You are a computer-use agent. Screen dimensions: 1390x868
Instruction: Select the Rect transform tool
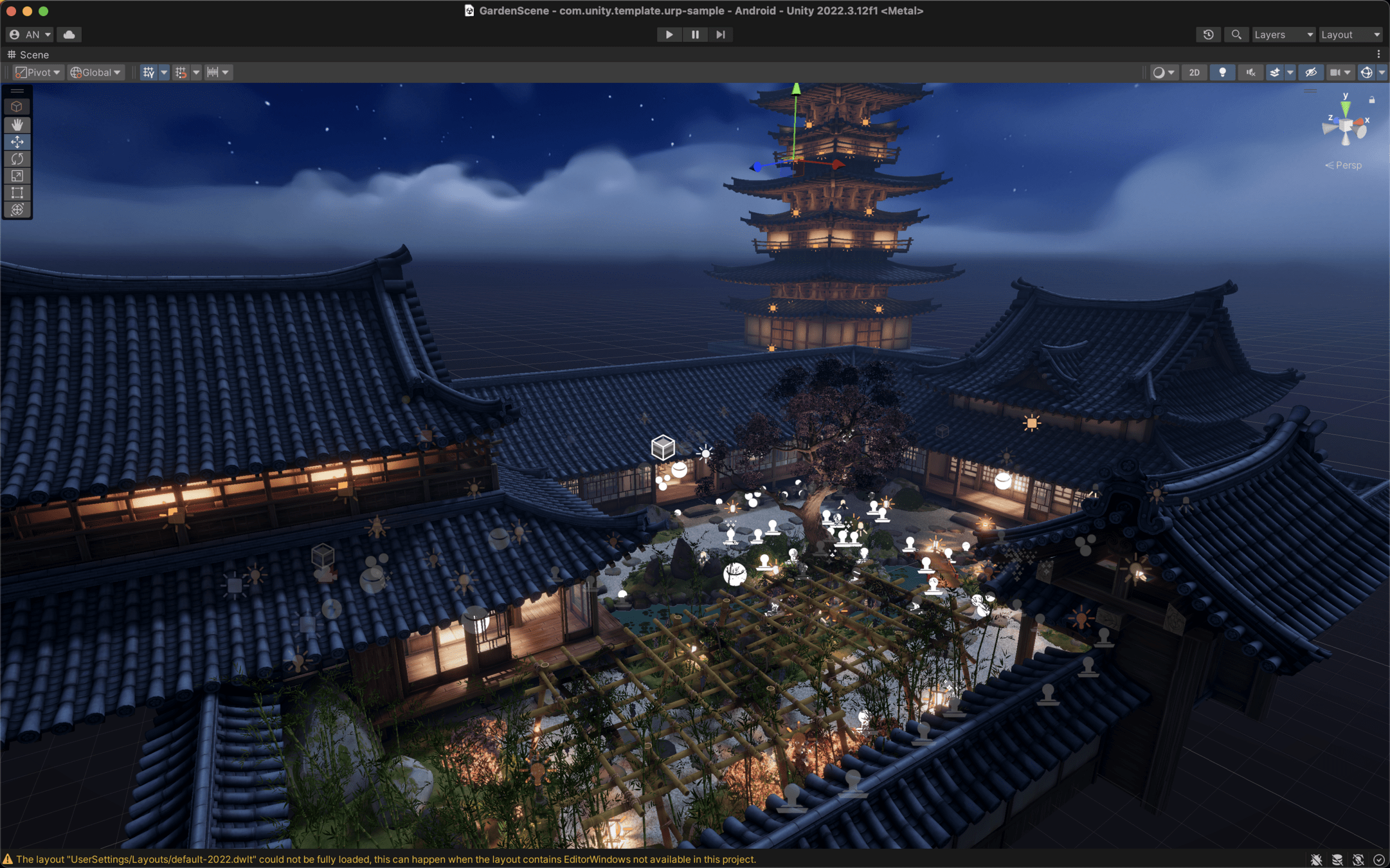click(x=17, y=192)
